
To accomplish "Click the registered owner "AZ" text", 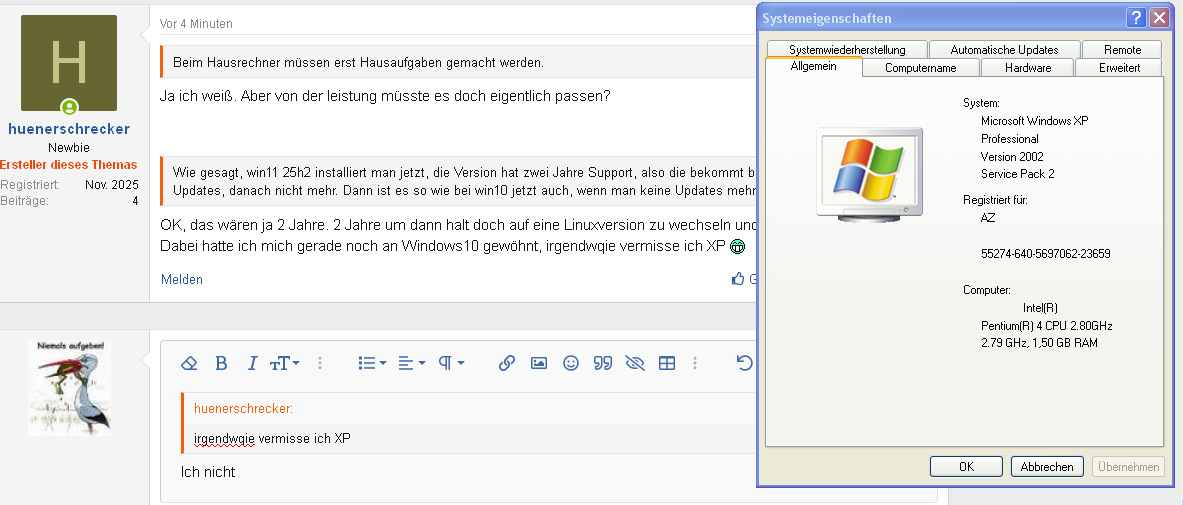I will click(x=988, y=217).
